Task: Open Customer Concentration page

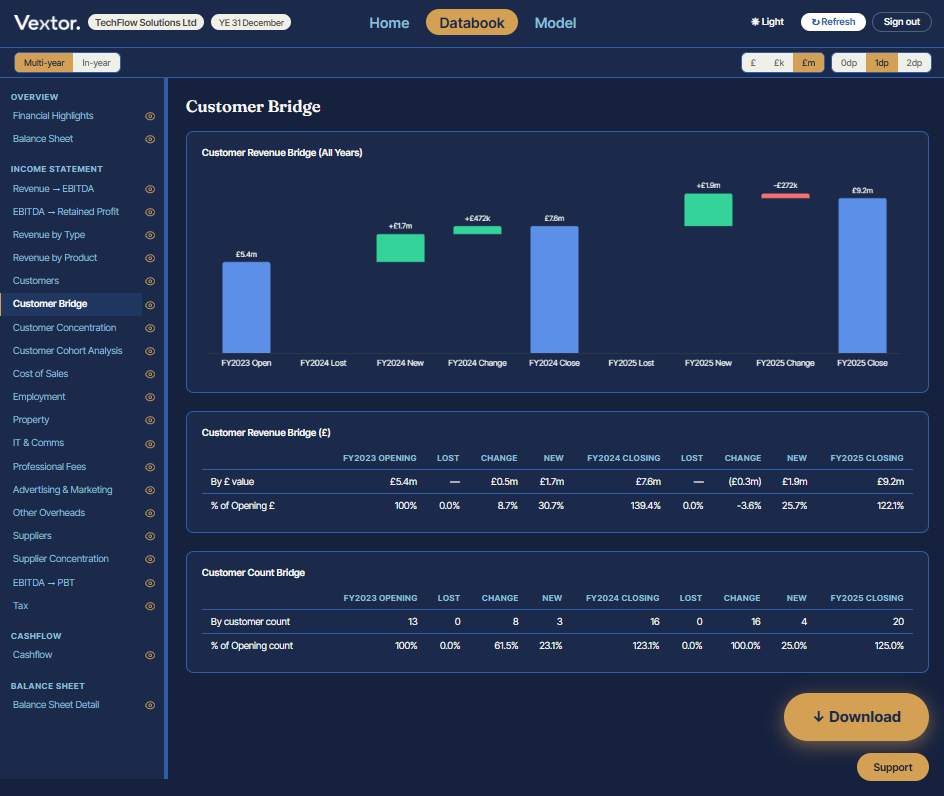Action: click(64, 328)
